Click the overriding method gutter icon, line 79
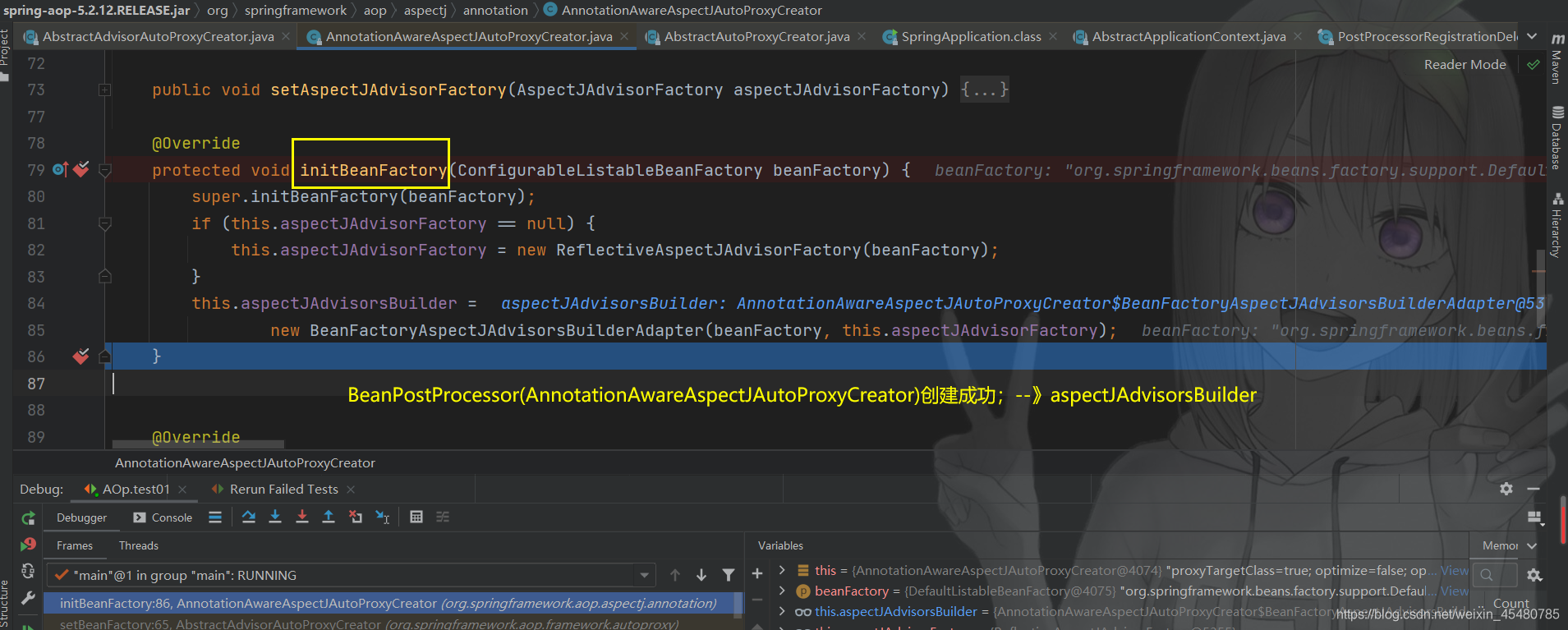 60,169
